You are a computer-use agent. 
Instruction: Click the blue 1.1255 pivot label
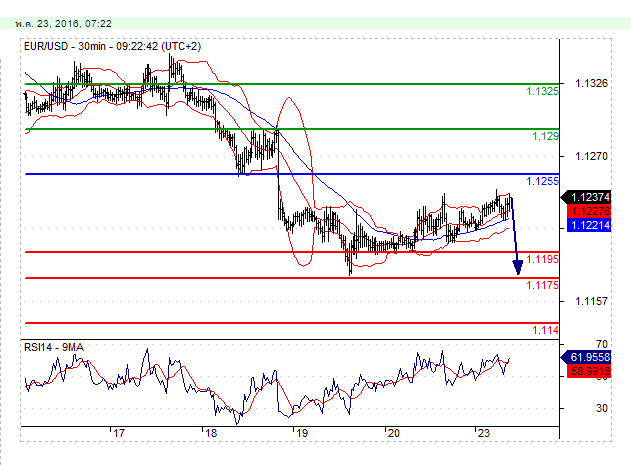pos(542,181)
